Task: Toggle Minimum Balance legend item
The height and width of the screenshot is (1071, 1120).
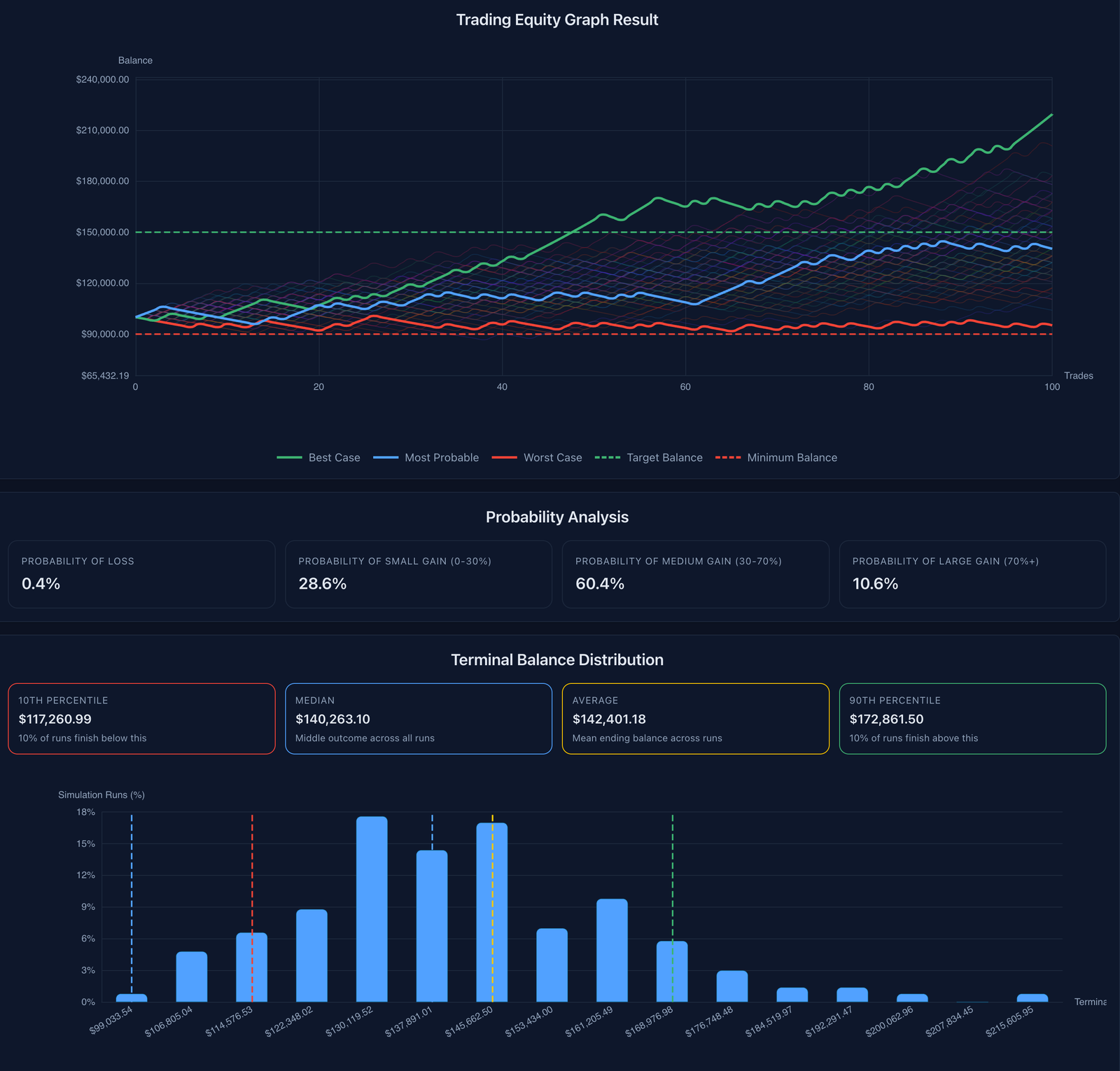Action: coord(776,458)
